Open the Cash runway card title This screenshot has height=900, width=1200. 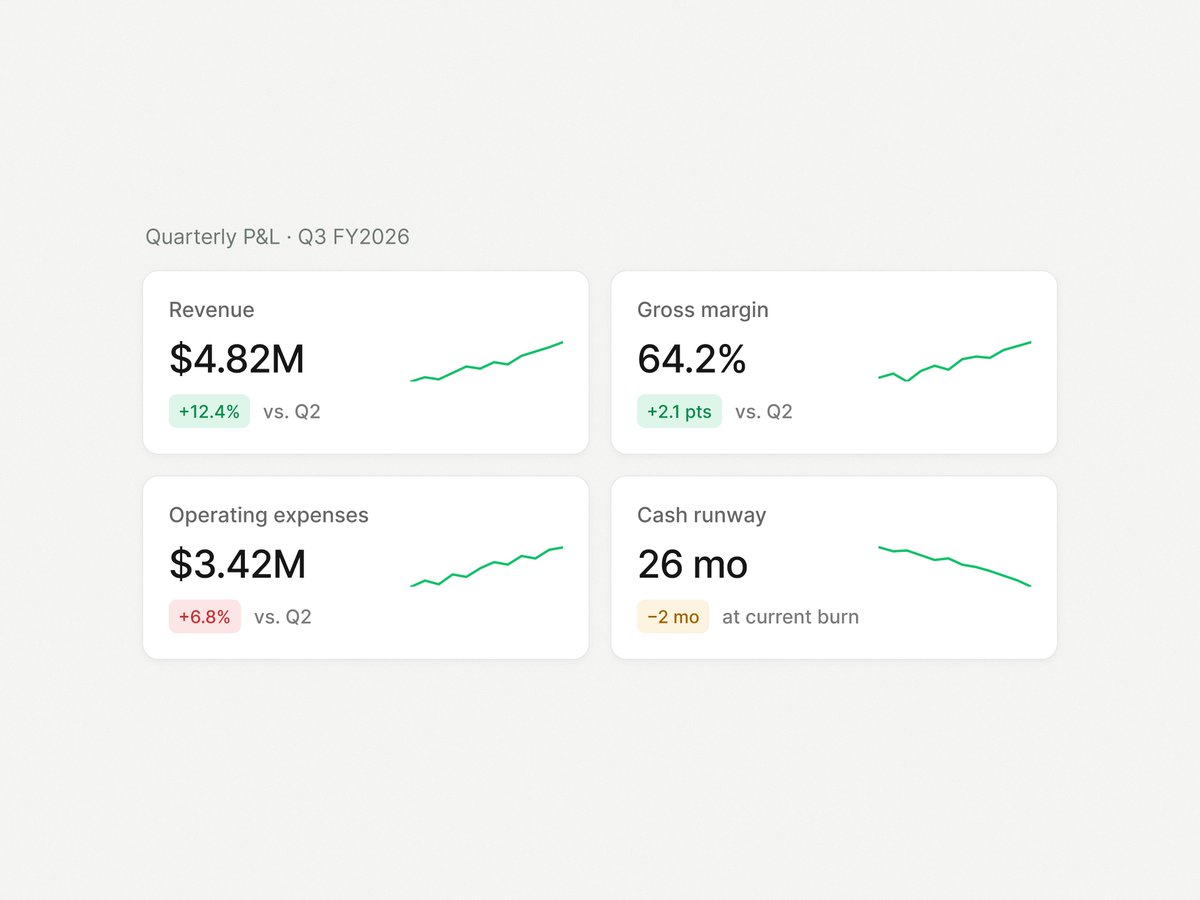[x=702, y=515]
